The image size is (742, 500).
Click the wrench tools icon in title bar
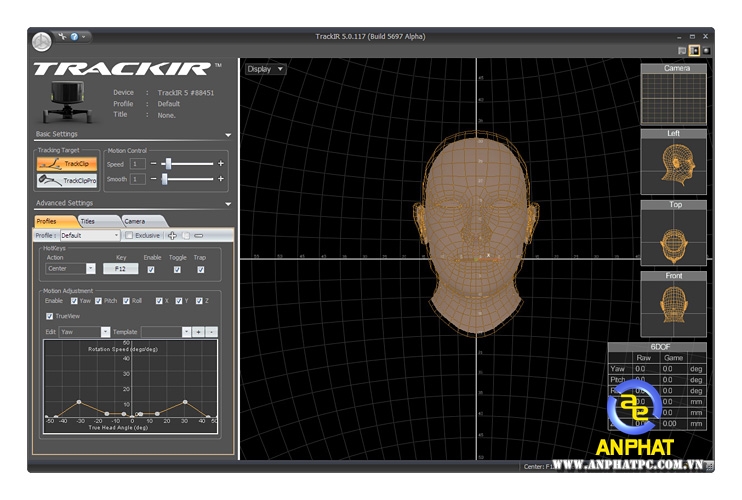click(62, 36)
